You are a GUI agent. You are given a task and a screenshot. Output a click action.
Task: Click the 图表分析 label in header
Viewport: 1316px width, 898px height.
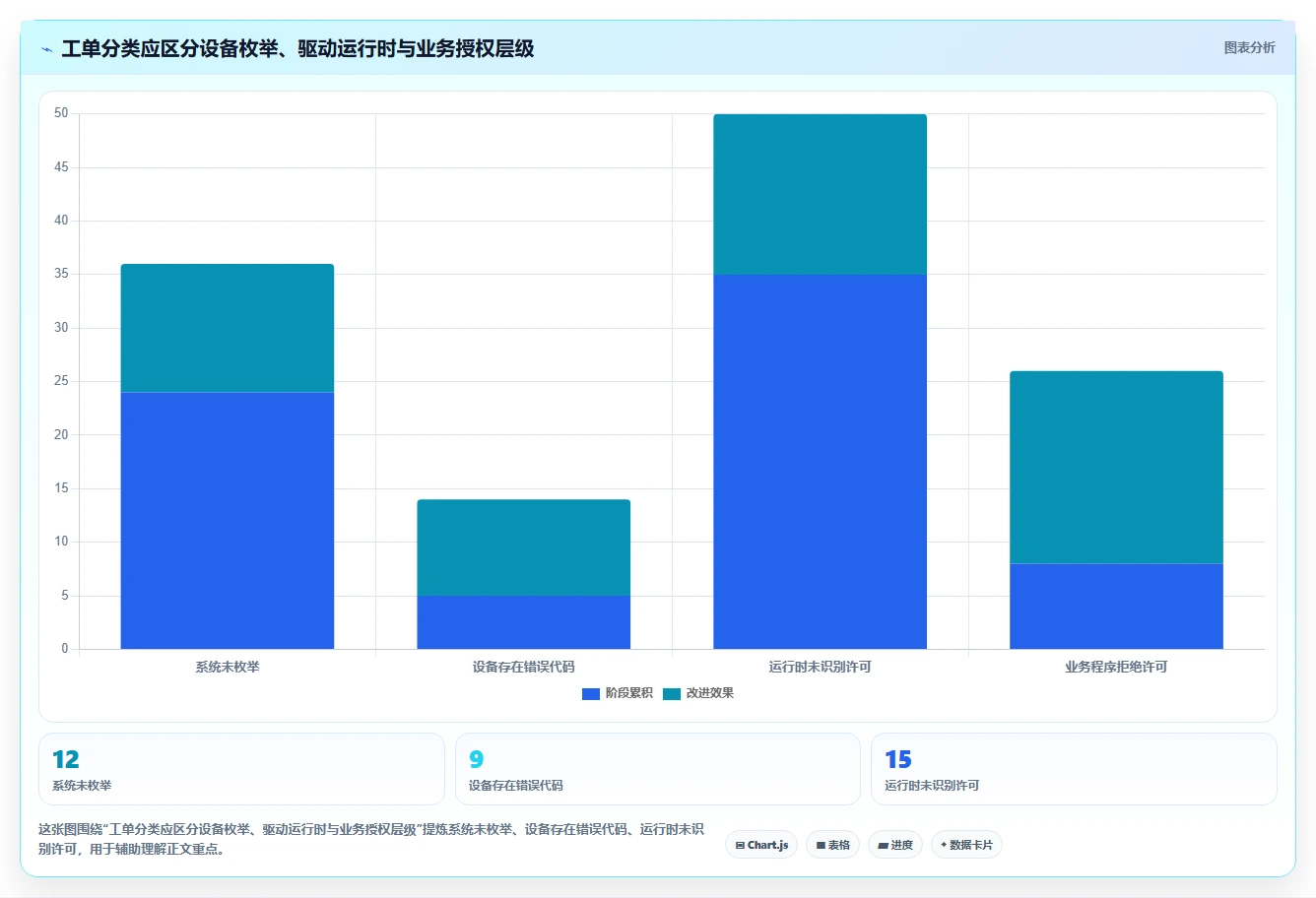(1249, 47)
